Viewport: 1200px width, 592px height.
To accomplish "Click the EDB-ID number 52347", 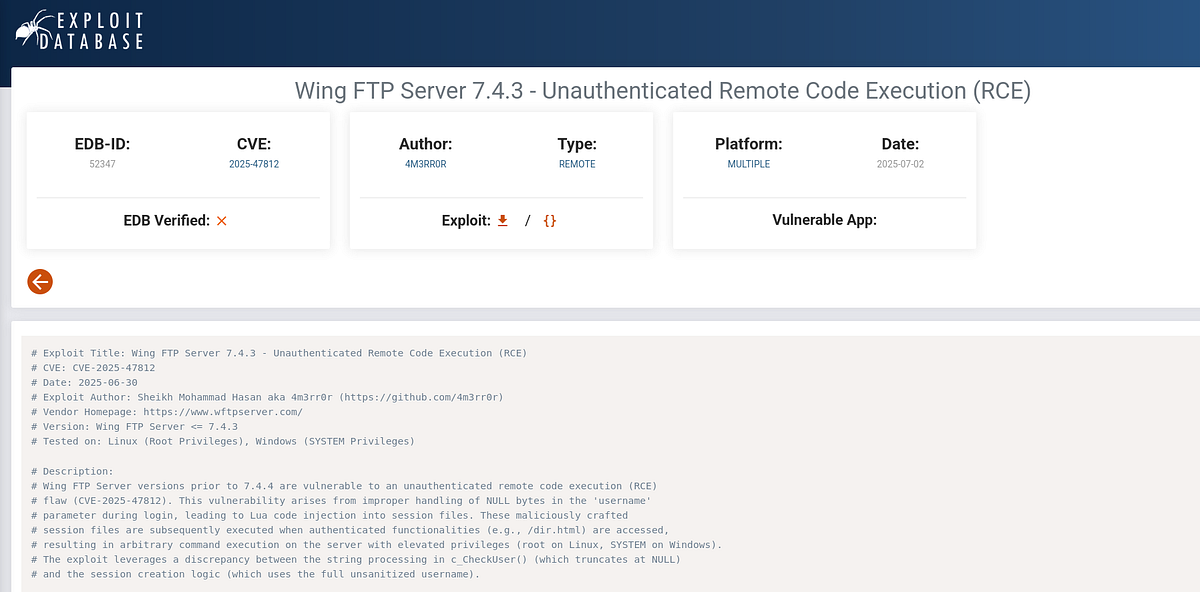I will tap(103, 164).
